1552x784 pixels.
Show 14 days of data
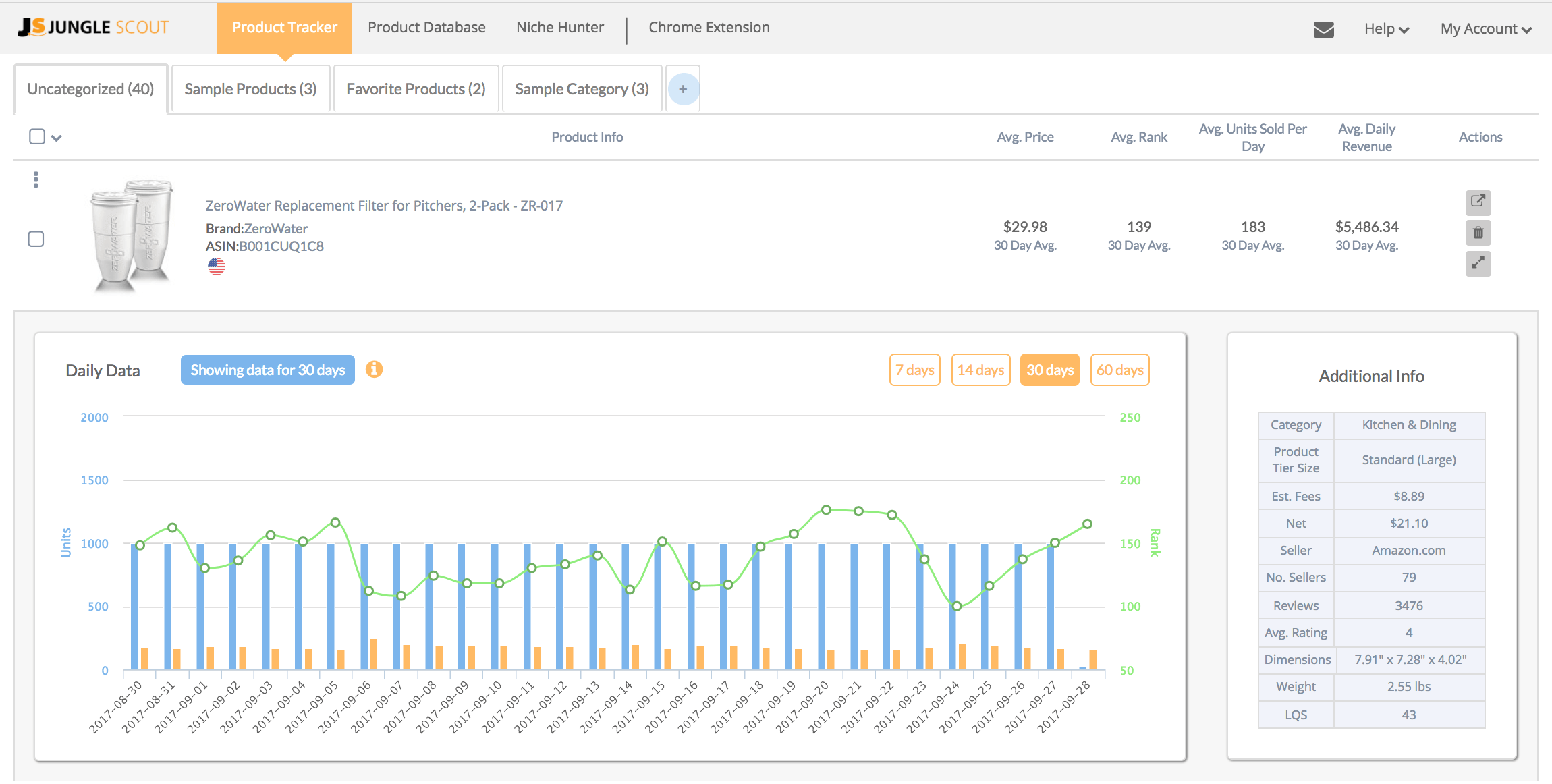[x=980, y=370]
